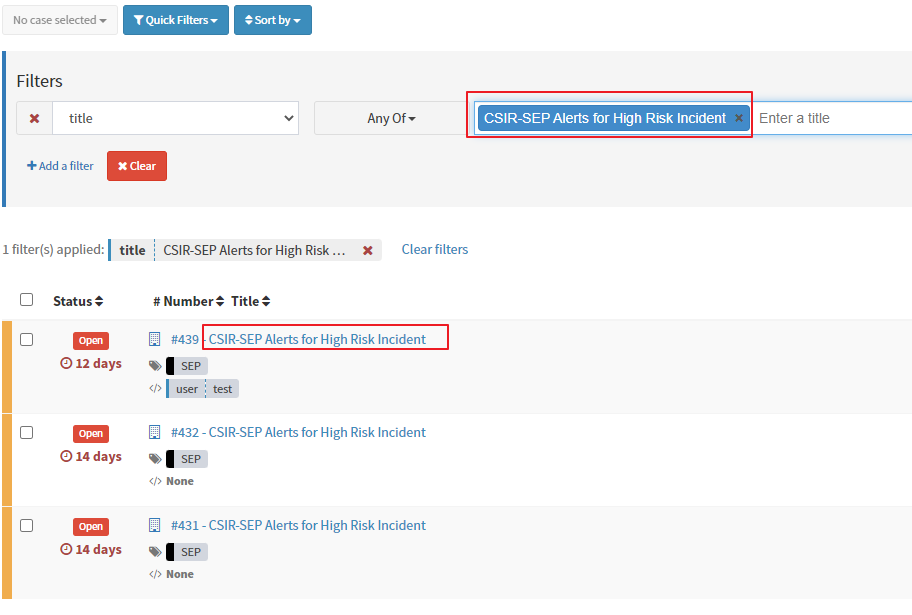The height and width of the screenshot is (615, 912).
Task: Remove the title filter using the red X icon
Action: pyautogui.click(x=34, y=117)
